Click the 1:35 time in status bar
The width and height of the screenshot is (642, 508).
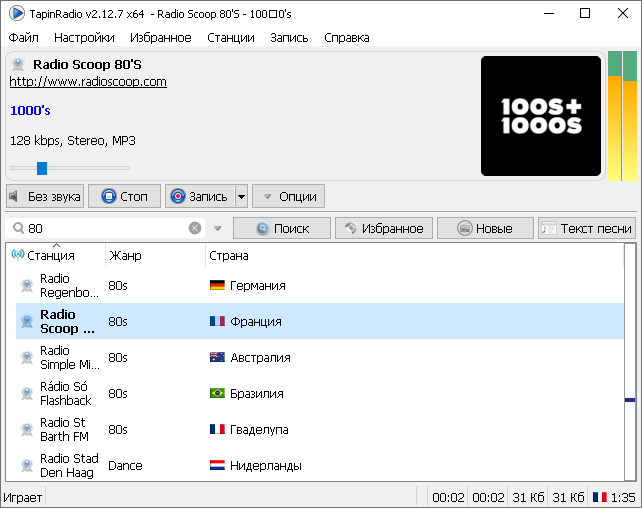tap(623, 497)
